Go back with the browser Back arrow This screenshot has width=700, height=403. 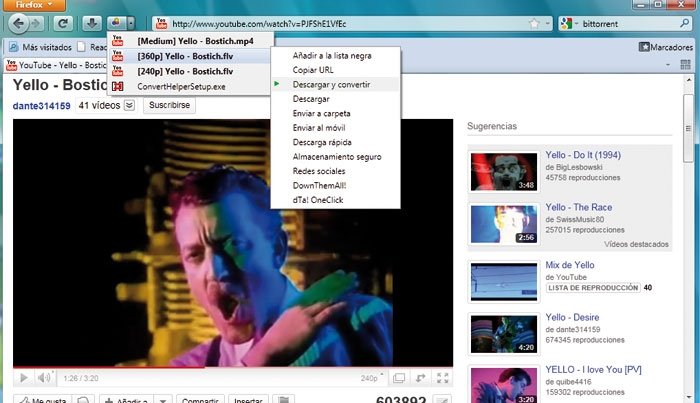pyautogui.click(x=19, y=24)
